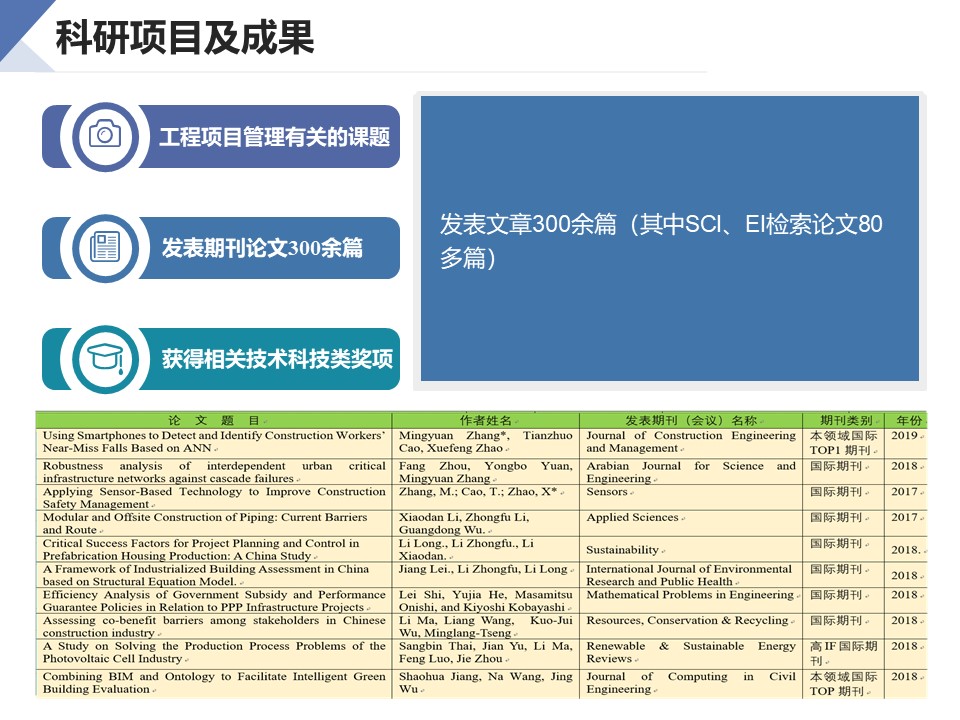Image resolution: width=960 pixels, height=720 pixels.
Task: Click the Combining BIM and Ontology paper title
Action: (x=214, y=683)
